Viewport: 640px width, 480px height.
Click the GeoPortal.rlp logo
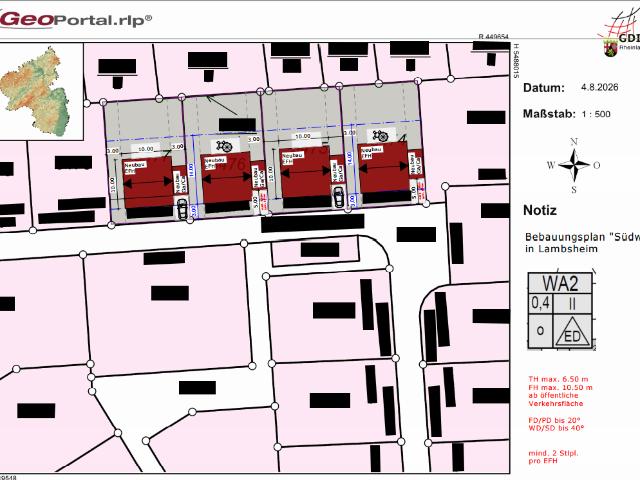click(76, 19)
